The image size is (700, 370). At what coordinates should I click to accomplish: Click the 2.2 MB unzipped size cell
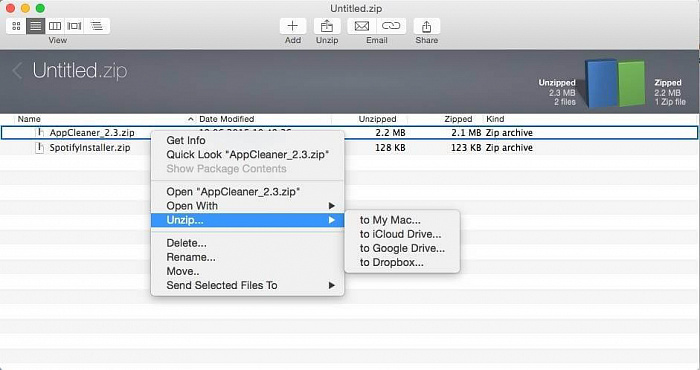(390, 133)
